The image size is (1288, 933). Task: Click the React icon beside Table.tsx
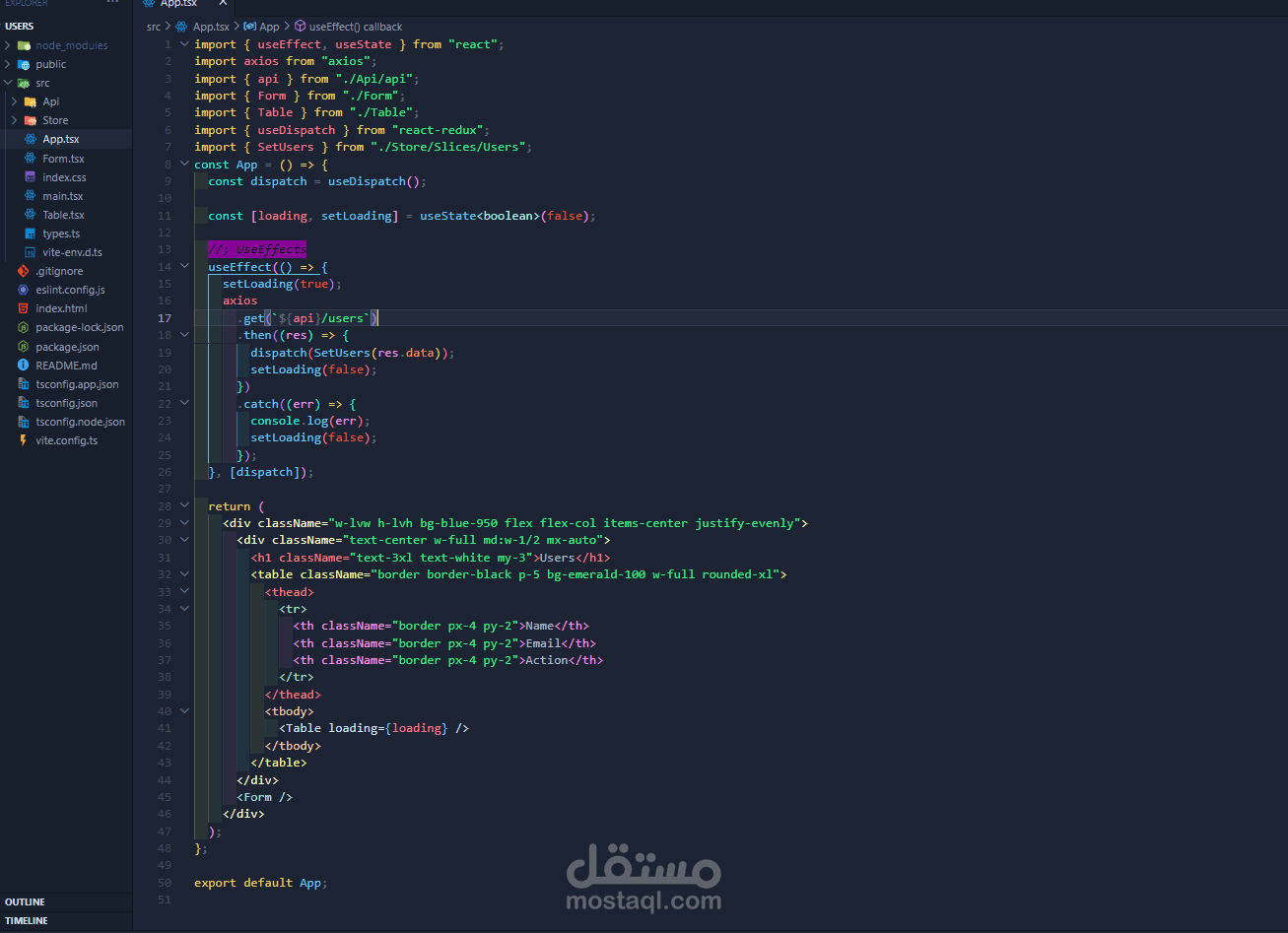[x=31, y=215]
